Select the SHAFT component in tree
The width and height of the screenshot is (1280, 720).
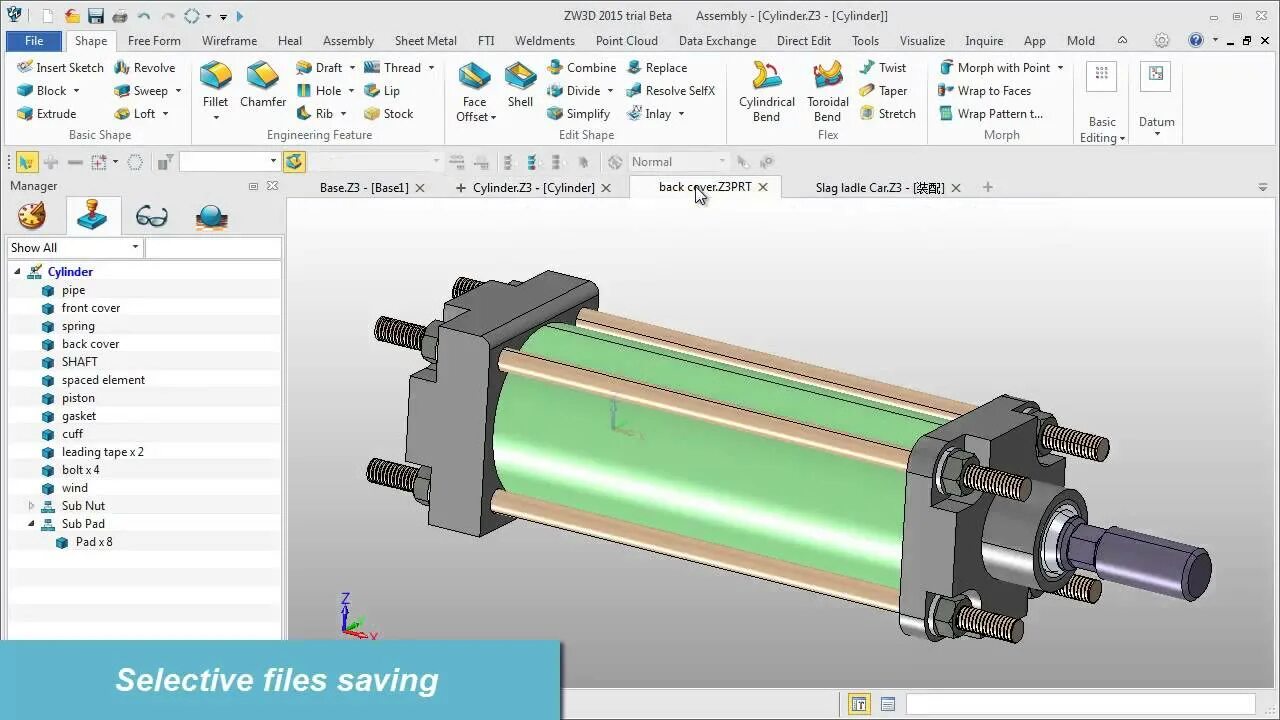tap(80, 362)
